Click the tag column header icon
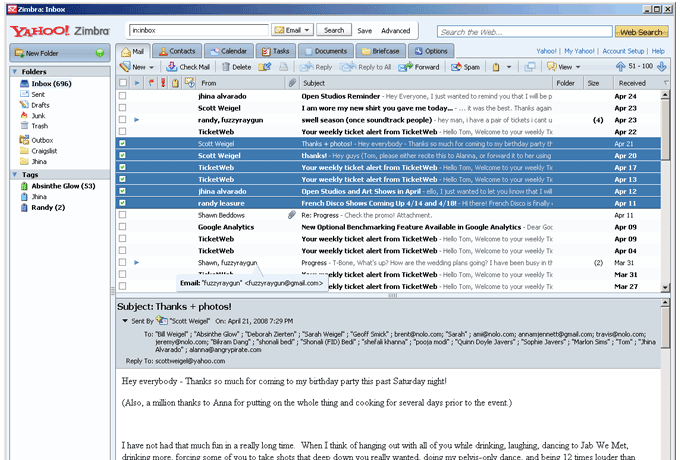This screenshot has height=460, width=680. pos(175,83)
